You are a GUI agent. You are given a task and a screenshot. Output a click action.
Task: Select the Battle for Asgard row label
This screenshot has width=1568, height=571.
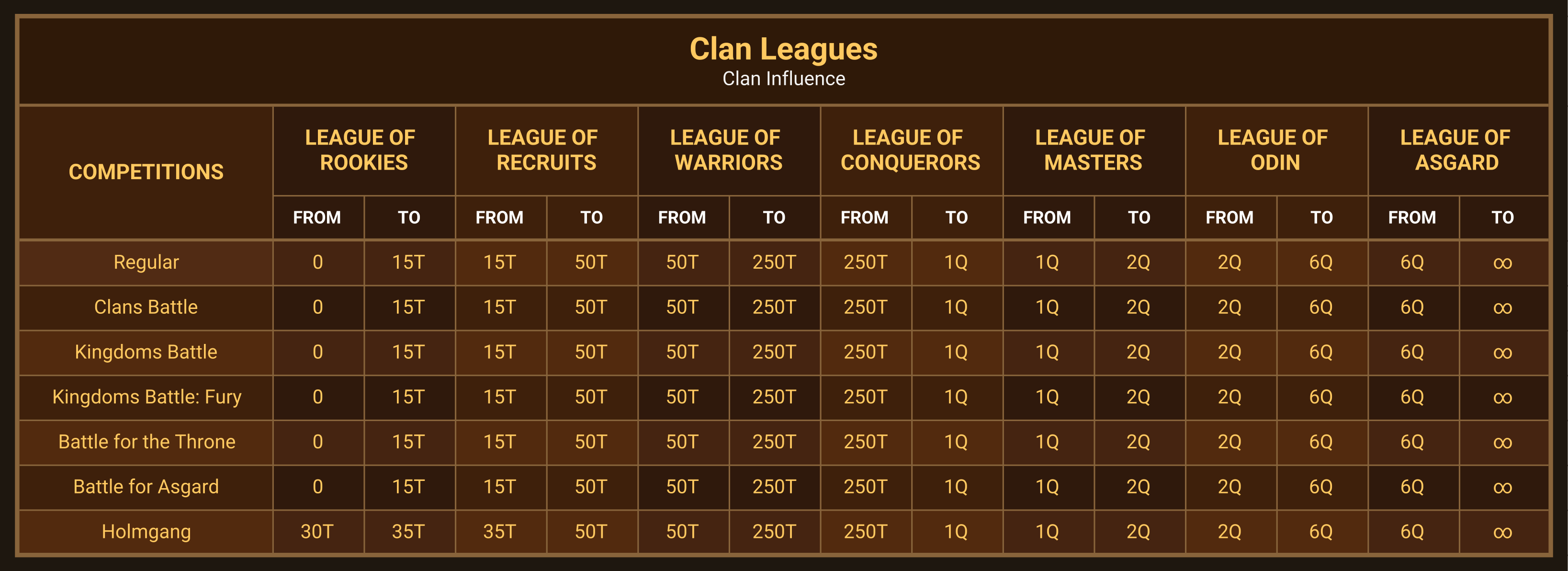point(146,487)
